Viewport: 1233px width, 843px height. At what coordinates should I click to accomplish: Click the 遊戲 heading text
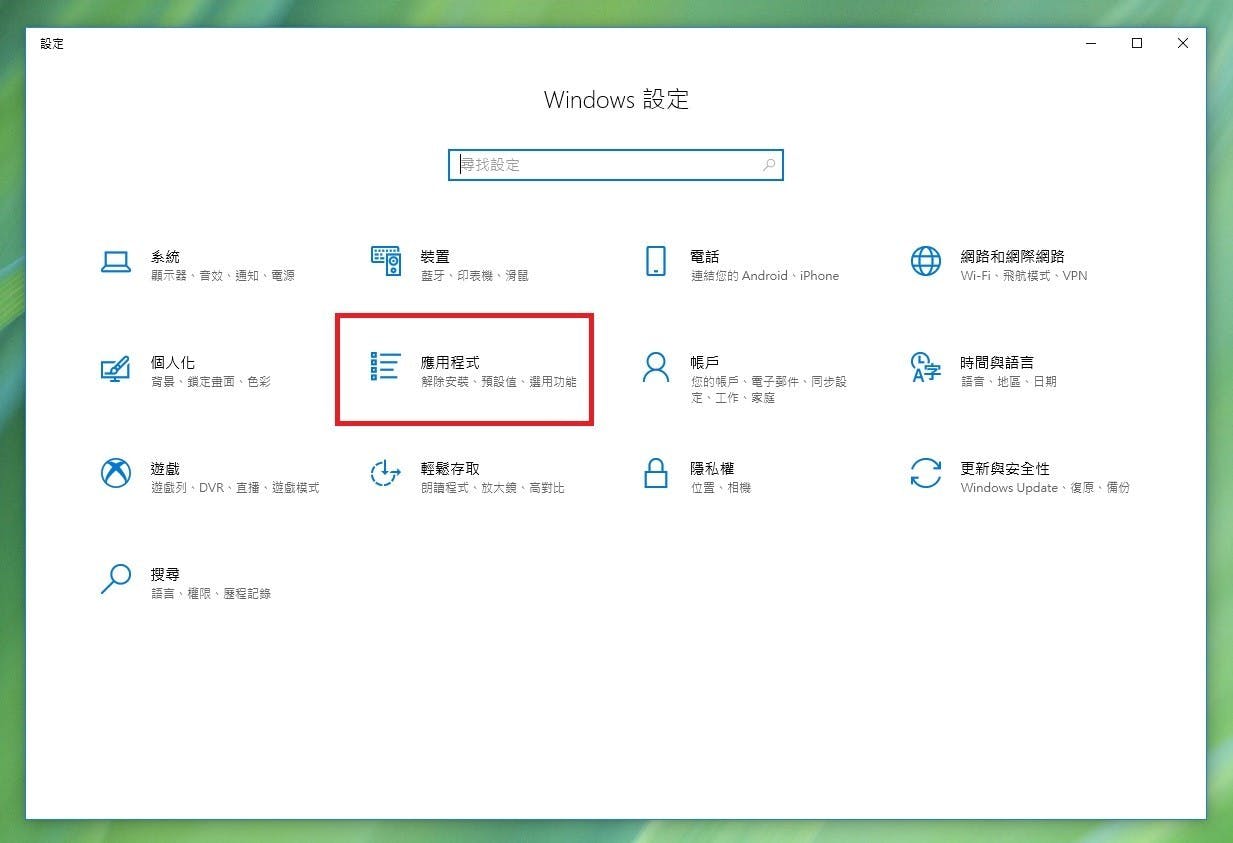pyautogui.click(x=165, y=469)
